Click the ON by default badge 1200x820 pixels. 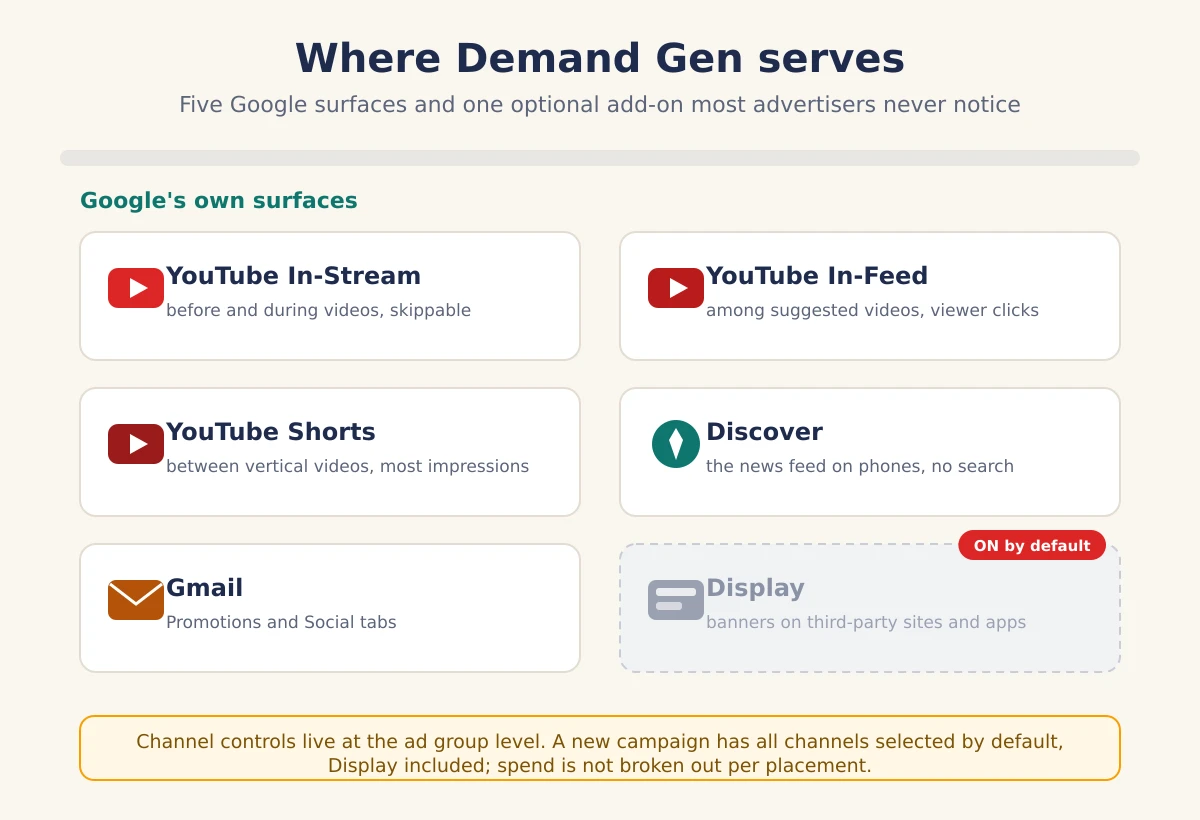1032,545
